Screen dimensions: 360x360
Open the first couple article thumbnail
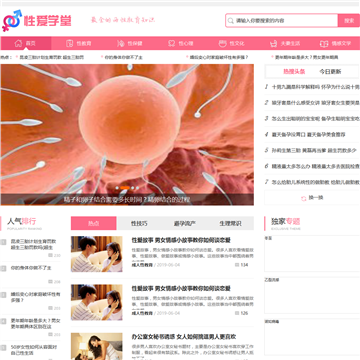[x=97, y=254]
